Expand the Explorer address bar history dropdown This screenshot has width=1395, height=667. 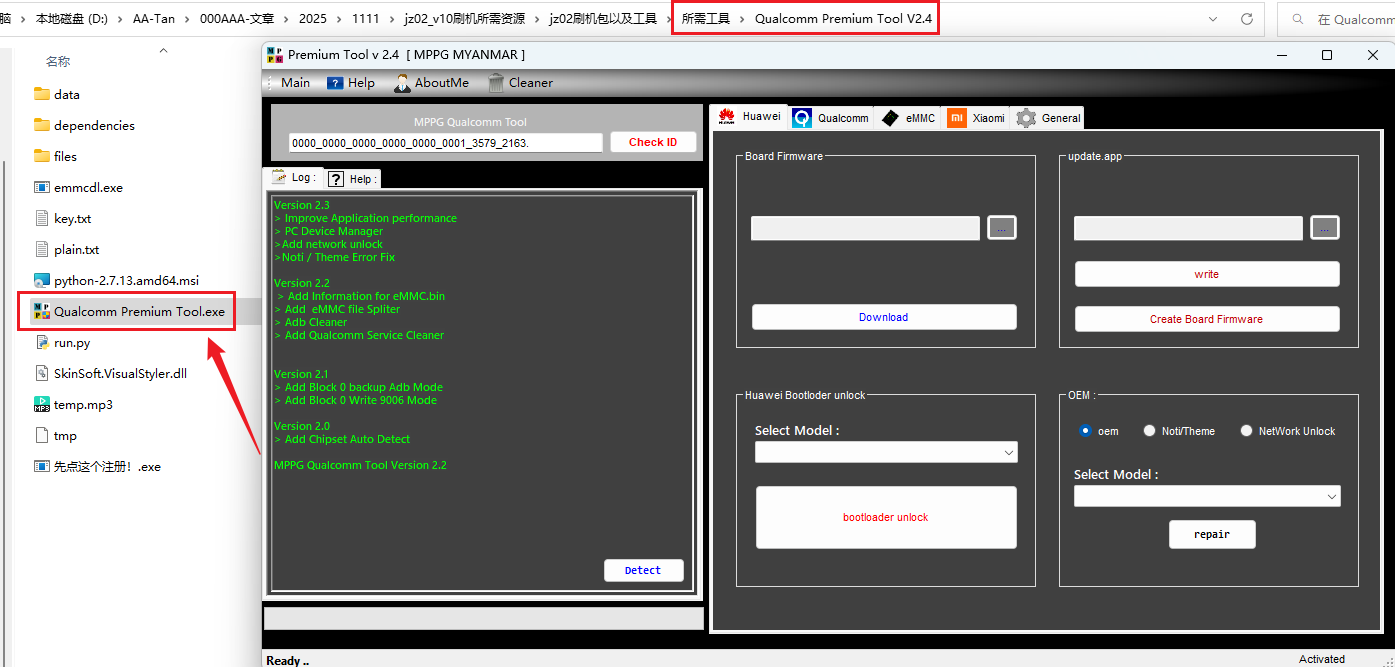point(1213,19)
